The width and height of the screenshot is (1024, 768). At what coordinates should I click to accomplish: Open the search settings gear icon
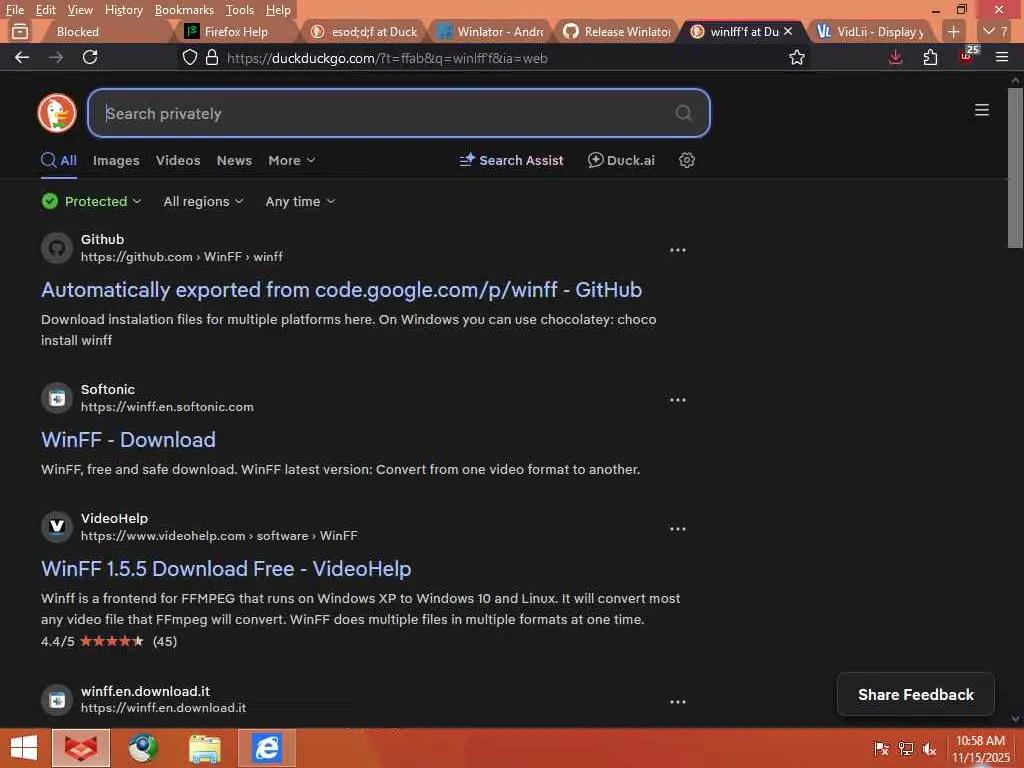(x=686, y=160)
